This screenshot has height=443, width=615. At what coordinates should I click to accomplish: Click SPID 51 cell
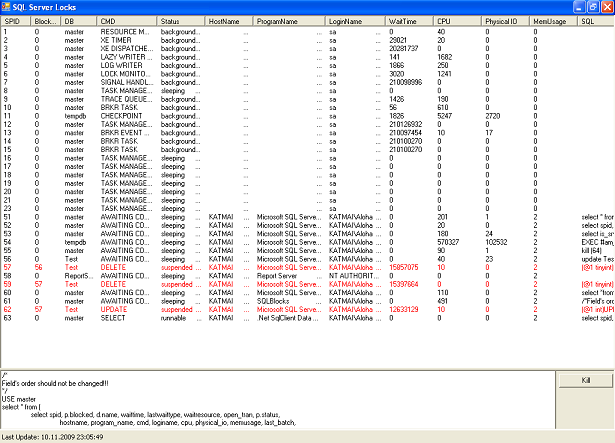click(x=7, y=217)
